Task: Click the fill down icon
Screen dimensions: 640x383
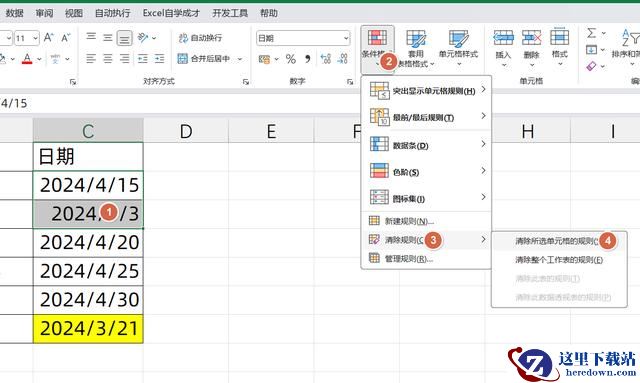Action: point(591,50)
